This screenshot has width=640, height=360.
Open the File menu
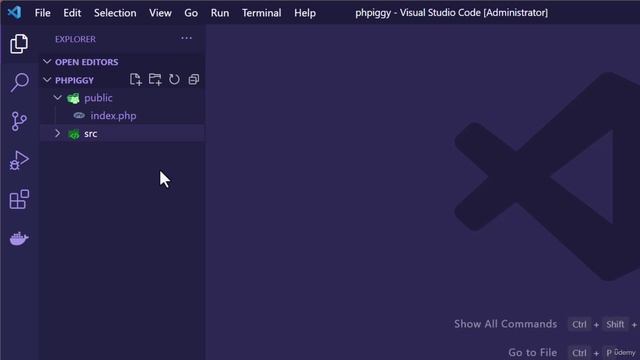coord(43,13)
